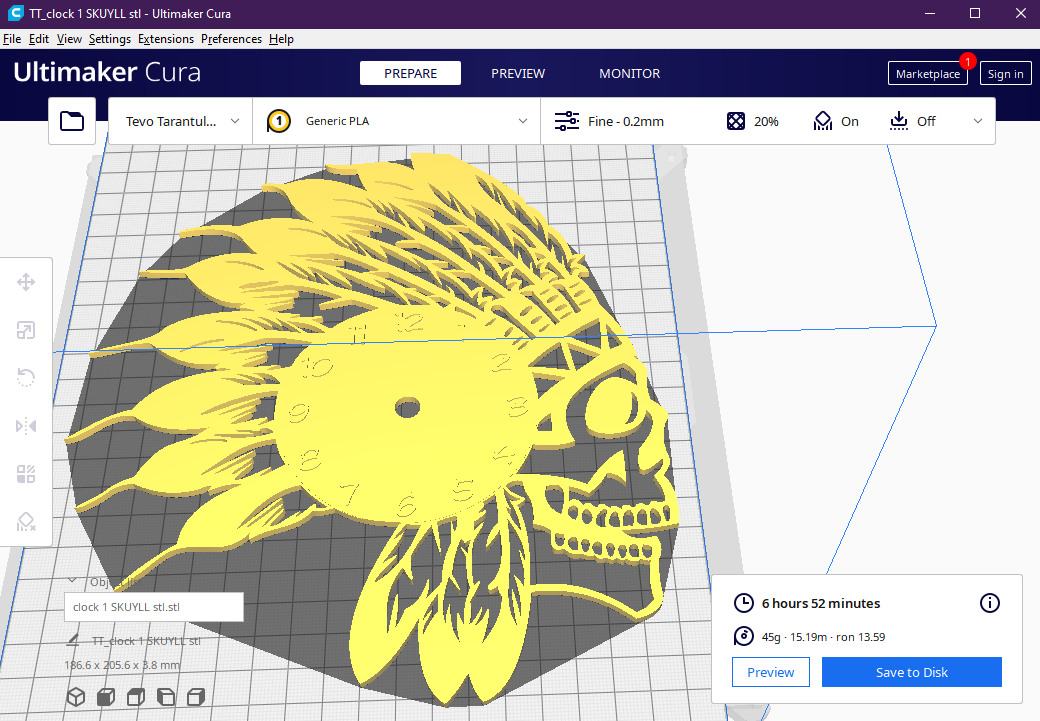
Task: Switch to the MONITOR stage tab
Action: 629,73
